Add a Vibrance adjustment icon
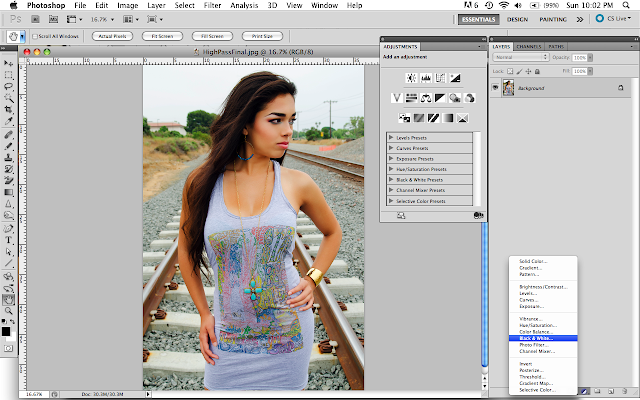This screenshot has width=640, height=400. point(396,98)
